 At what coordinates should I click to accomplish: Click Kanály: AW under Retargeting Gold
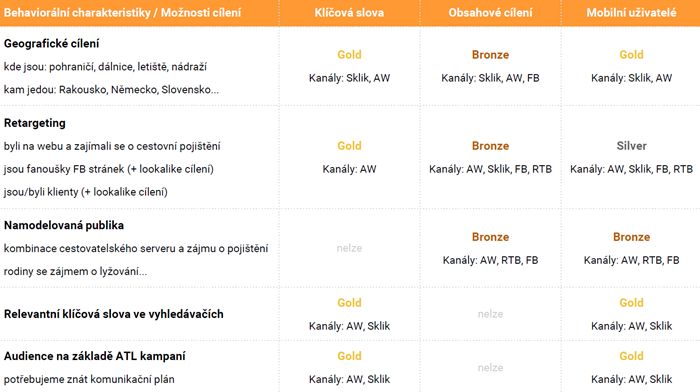[349, 169]
